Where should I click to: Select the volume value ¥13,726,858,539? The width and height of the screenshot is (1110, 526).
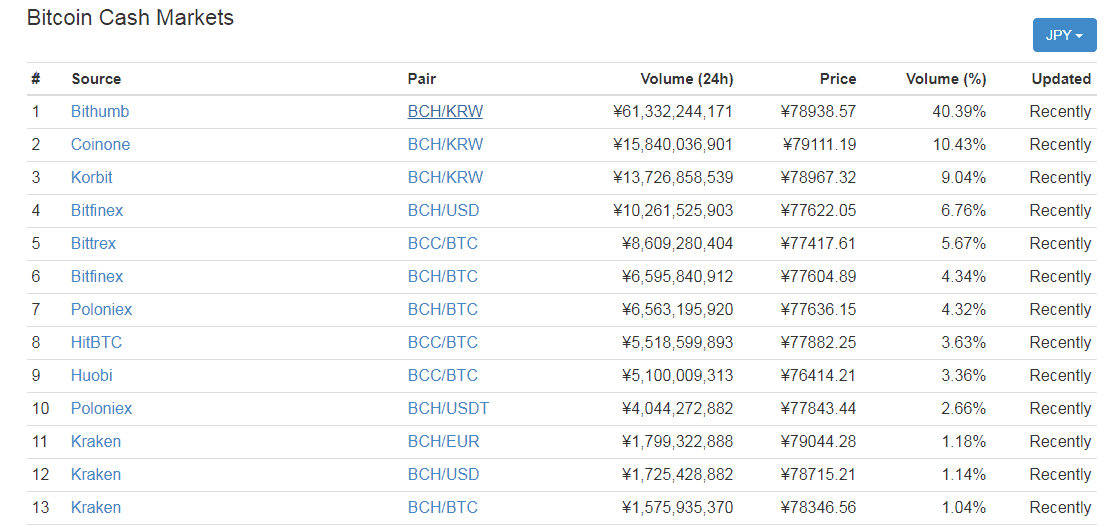(673, 177)
